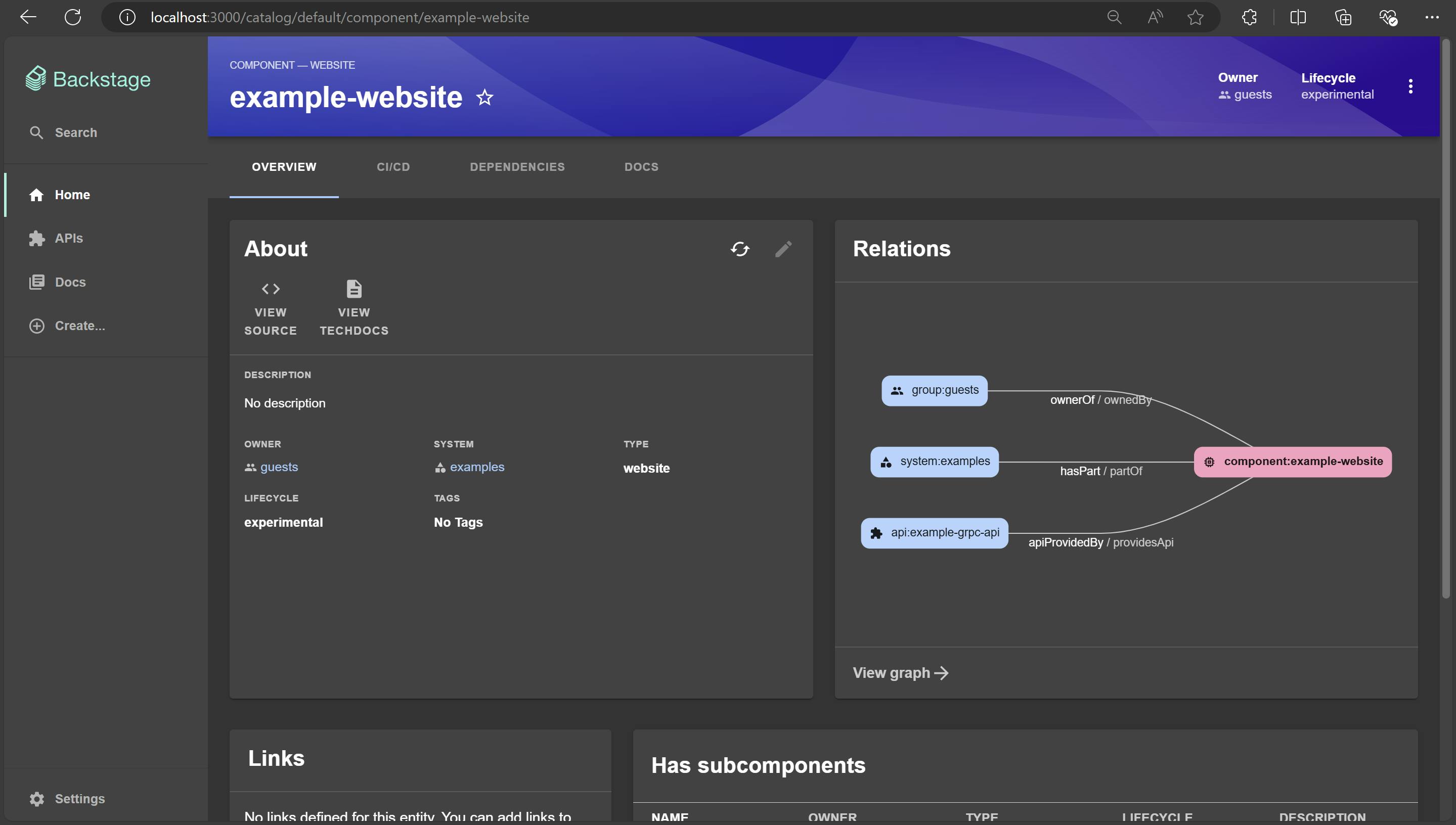This screenshot has height=825, width=1456.
Task: Click the edit metadata pencil icon
Action: pos(783,249)
